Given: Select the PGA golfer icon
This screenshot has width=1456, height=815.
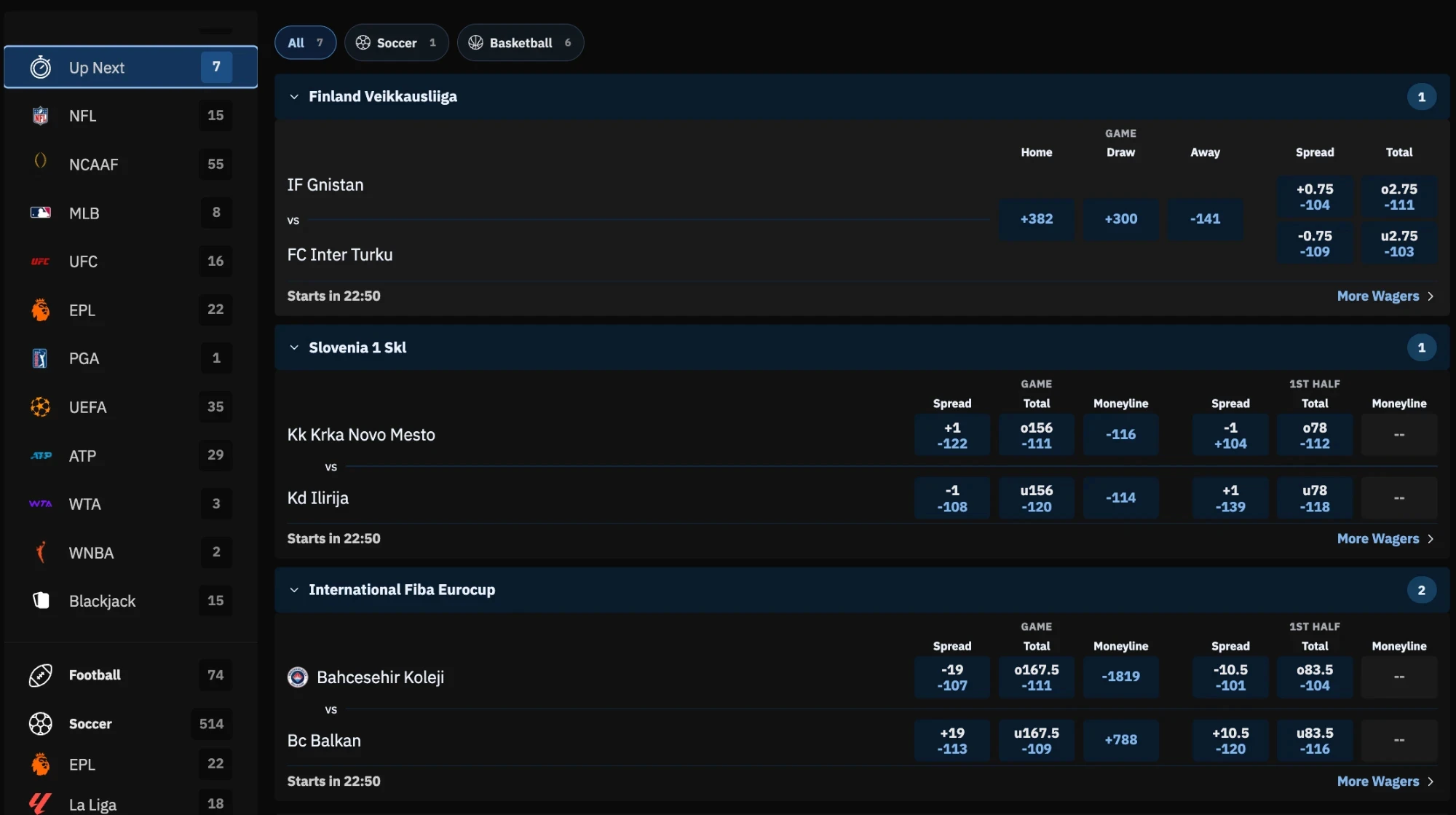Looking at the screenshot, I should point(41,358).
